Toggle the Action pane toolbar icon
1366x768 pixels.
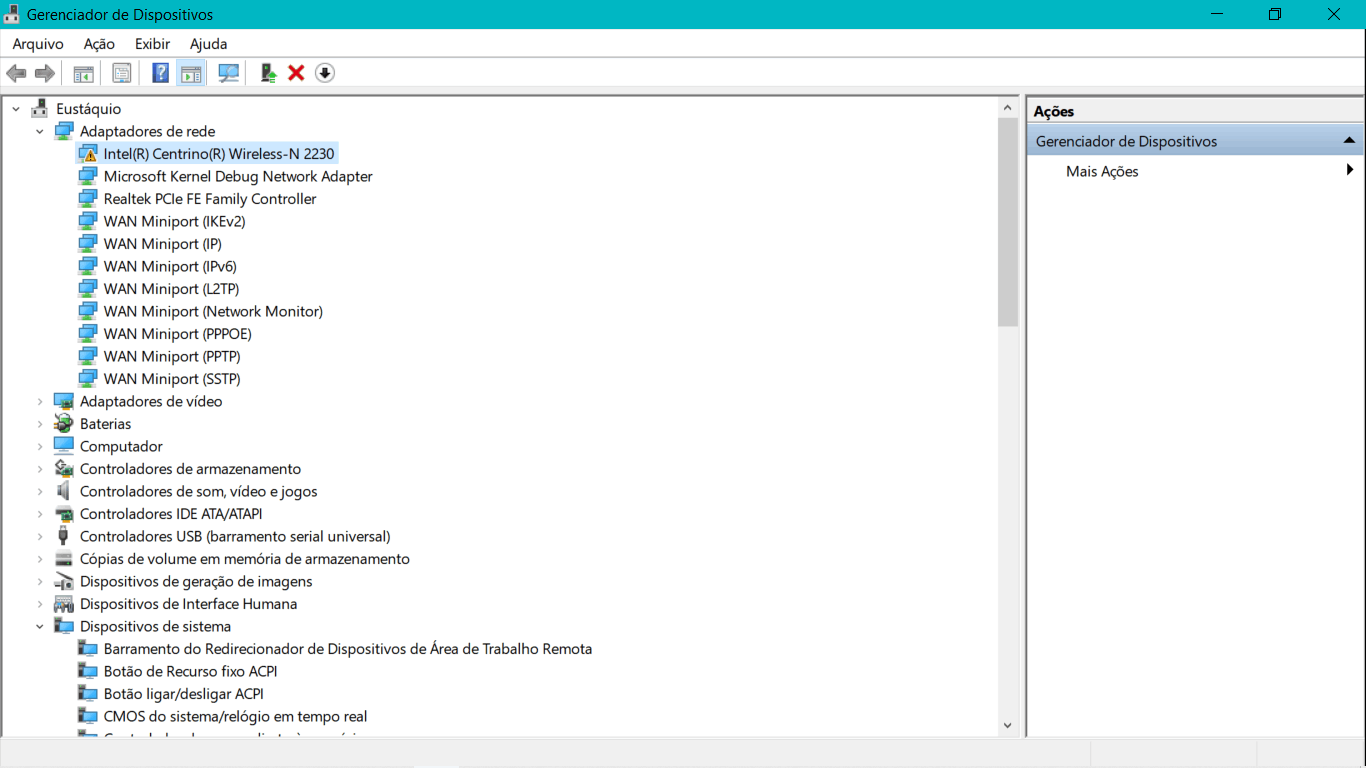190,73
